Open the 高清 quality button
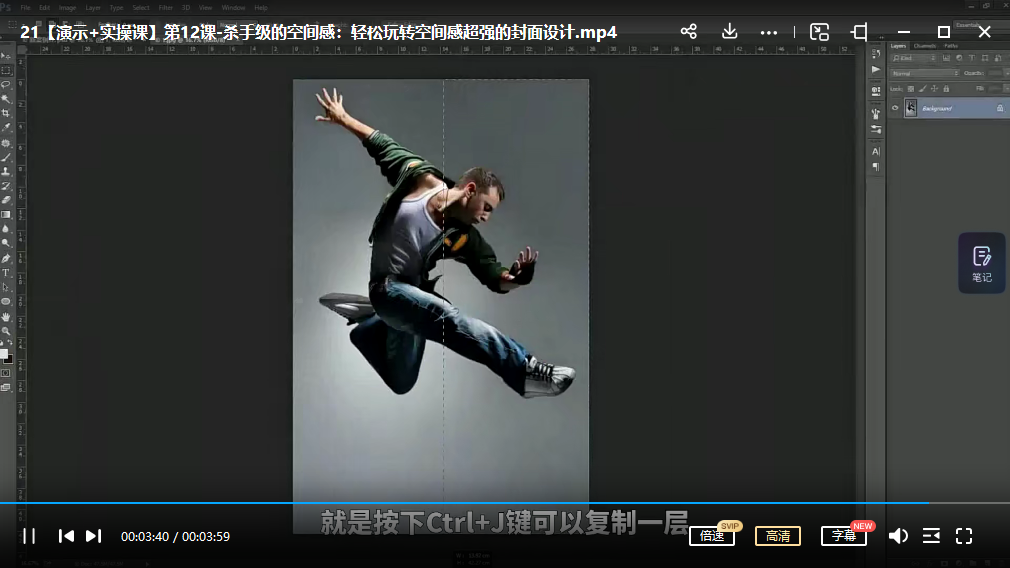This screenshot has height=568, width=1010. [x=777, y=536]
